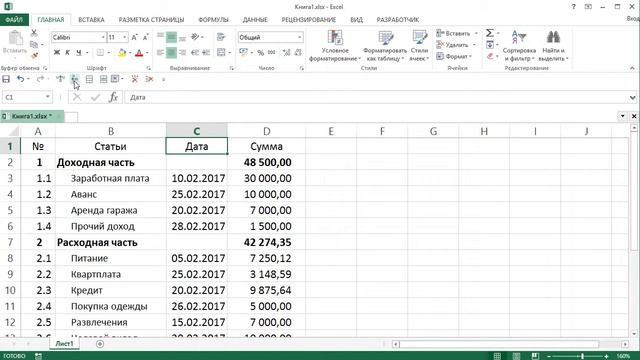Click the orientation (angled text) icon
Screen dimensions: 640x360
pyautogui.click(x=195, y=37)
